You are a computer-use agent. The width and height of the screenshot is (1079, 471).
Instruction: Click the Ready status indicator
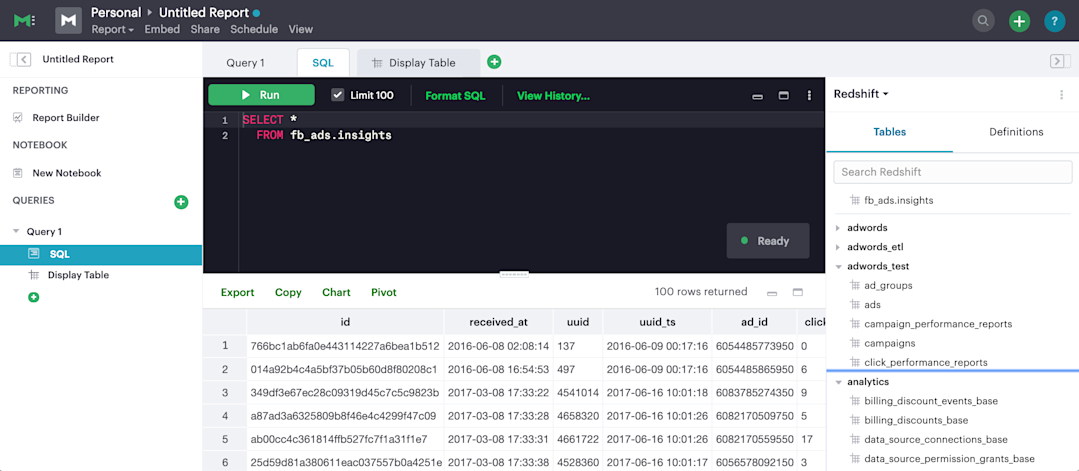pyautogui.click(x=768, y=241)
